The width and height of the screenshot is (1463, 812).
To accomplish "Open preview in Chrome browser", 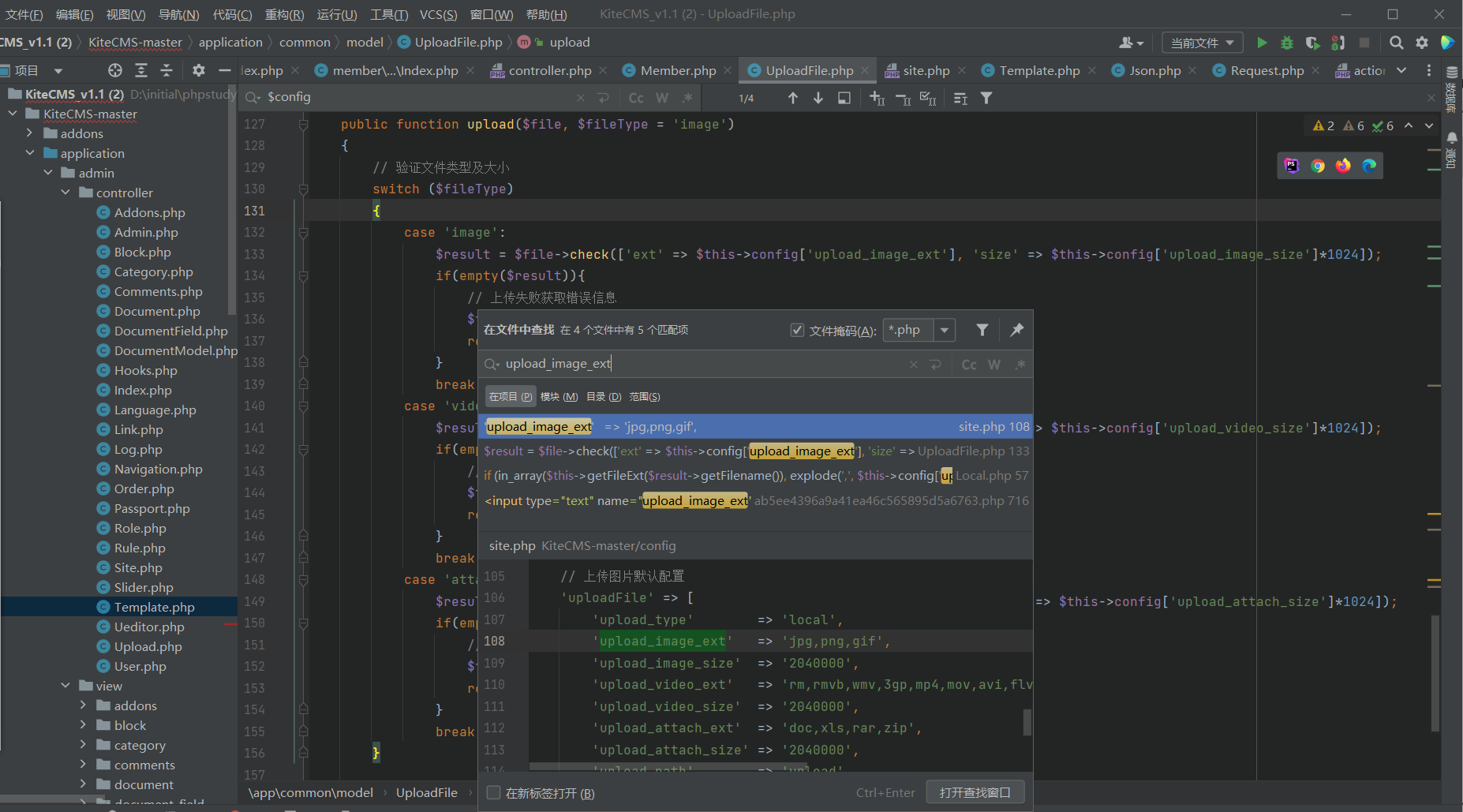I will coord(1318,165).
